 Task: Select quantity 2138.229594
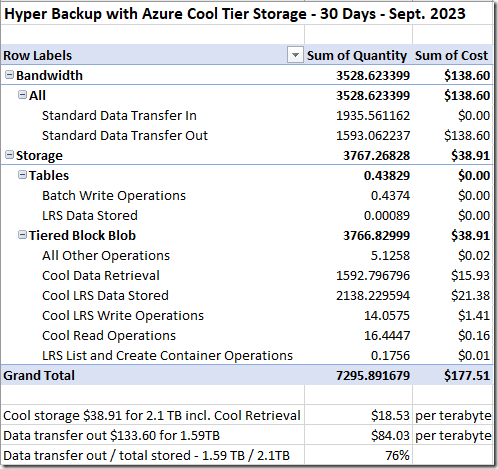[x=373, y=296]
